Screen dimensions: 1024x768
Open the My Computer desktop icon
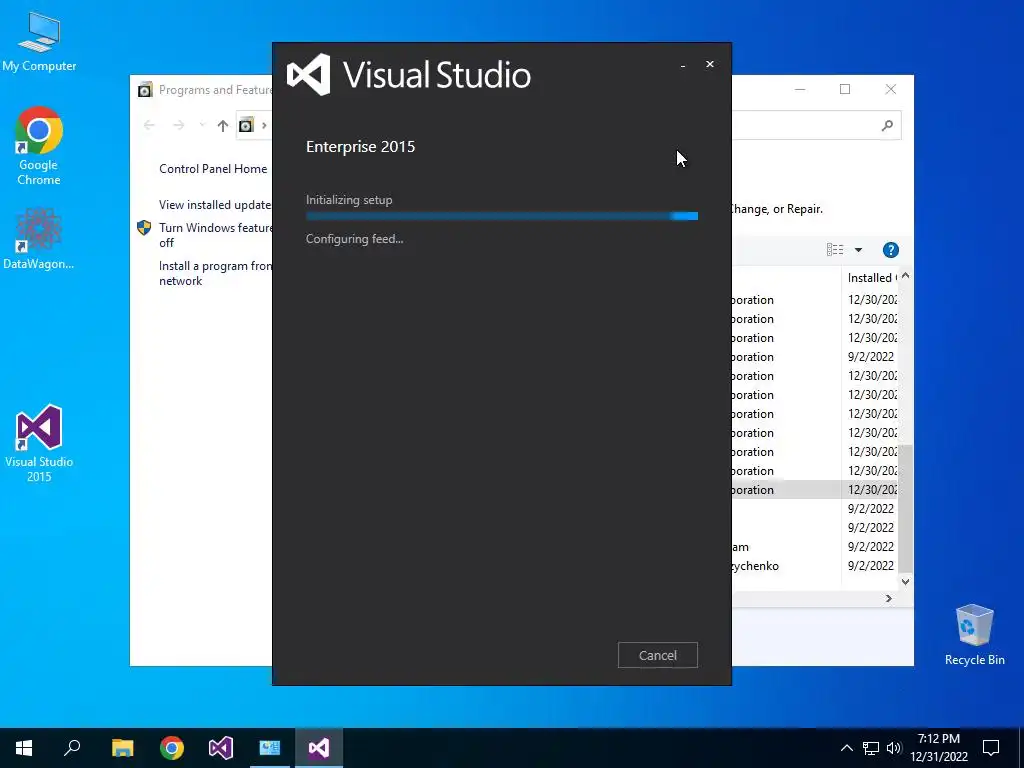[39, 42]
